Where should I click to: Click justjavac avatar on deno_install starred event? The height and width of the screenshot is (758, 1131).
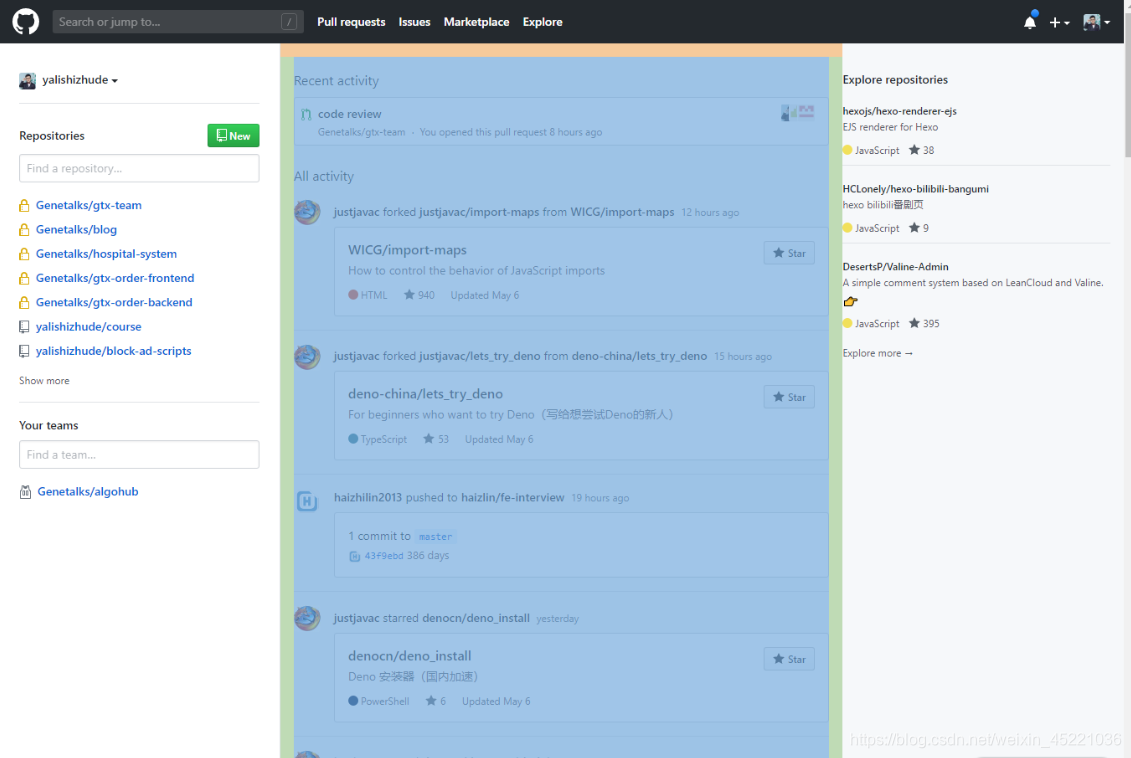(x=307, y=618)
